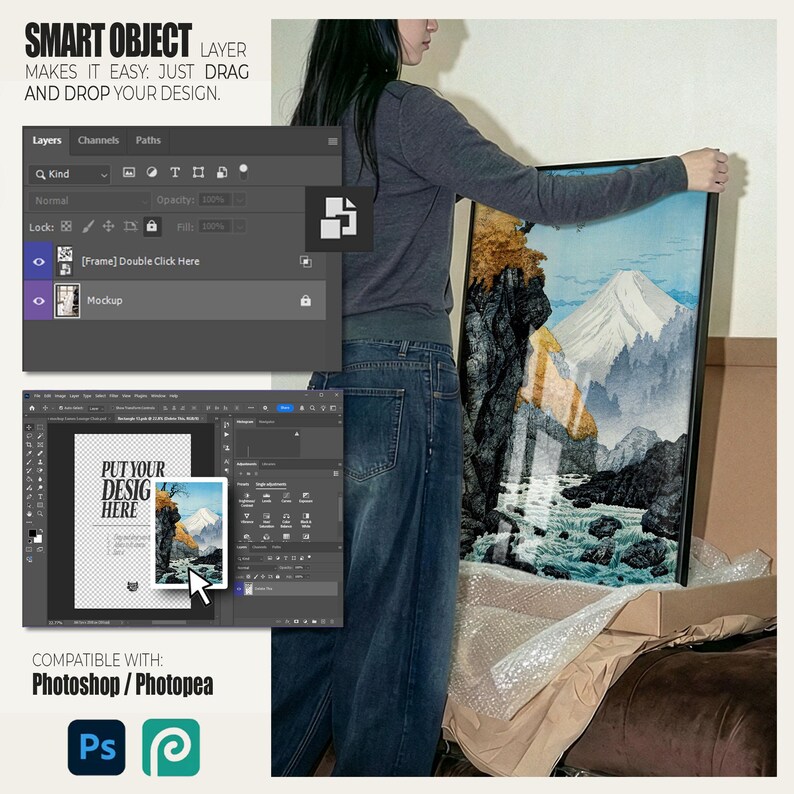Viewport: 794px width, 794px height.
Task: Select the Hand tool
Action: pyautogui.click(x=29, y=513)
